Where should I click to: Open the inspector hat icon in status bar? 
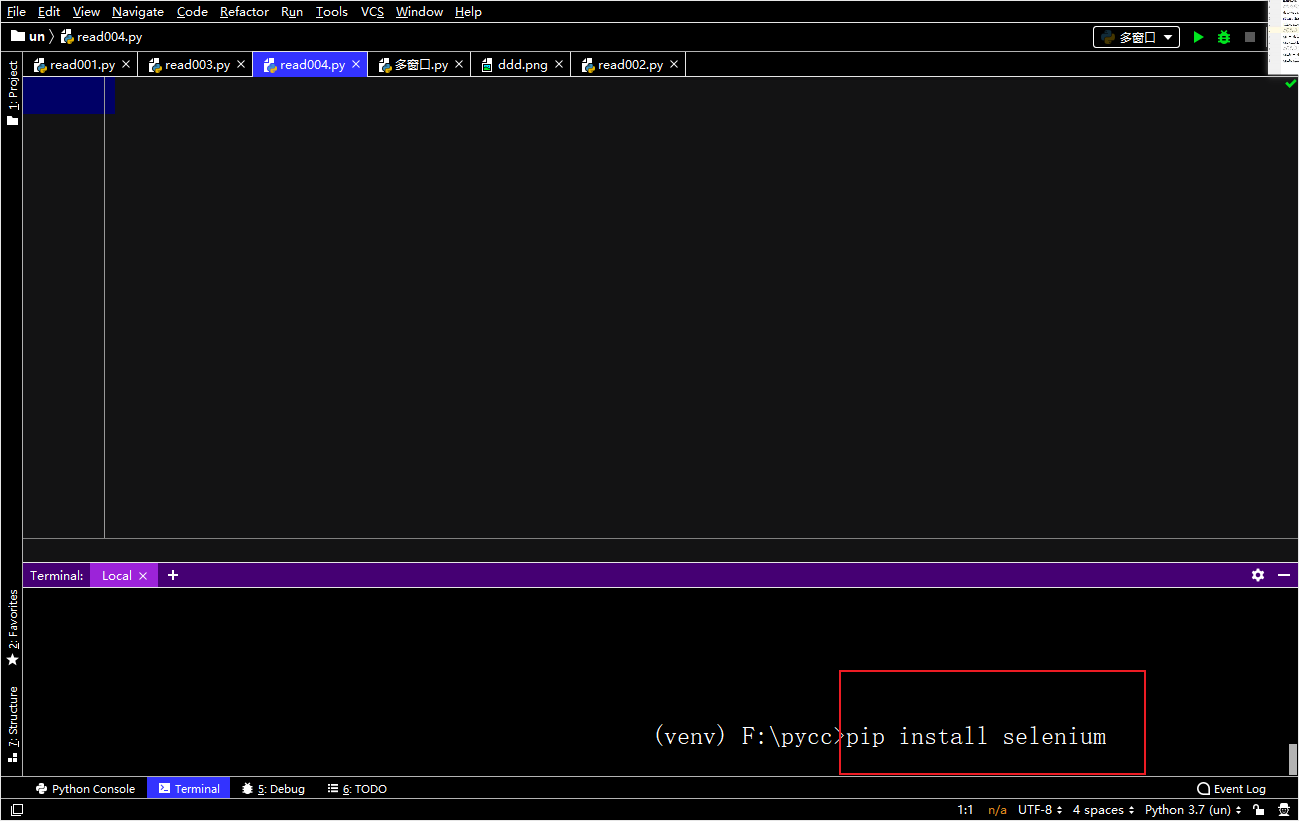[1283, 810]
